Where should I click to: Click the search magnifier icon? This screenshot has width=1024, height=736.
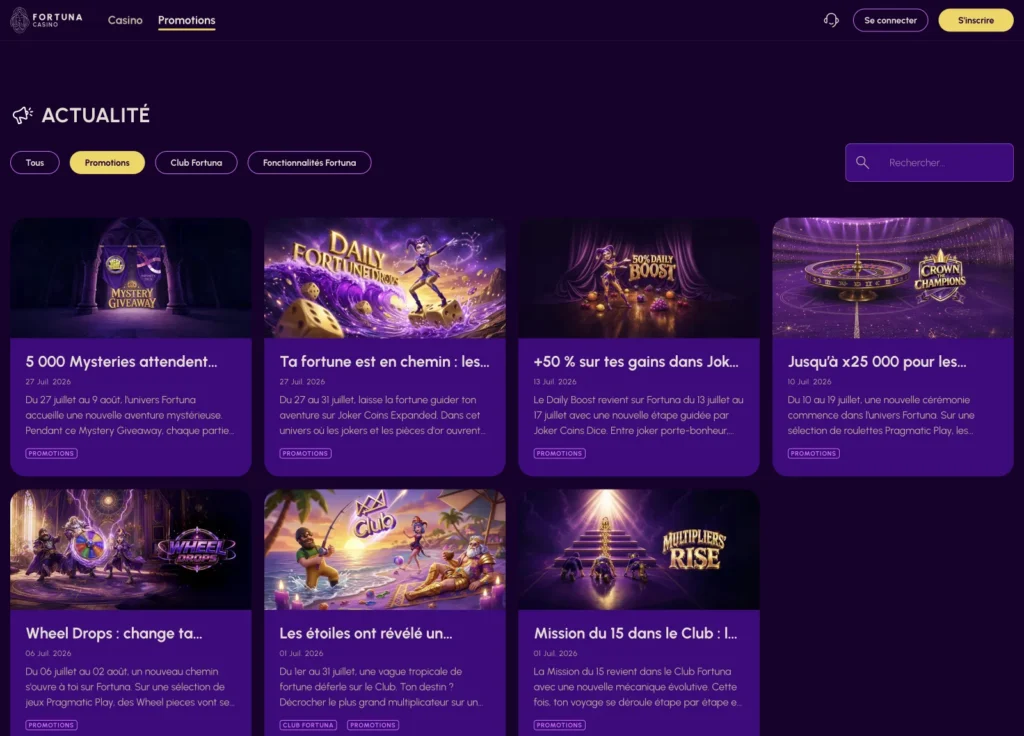click(862, 163)
